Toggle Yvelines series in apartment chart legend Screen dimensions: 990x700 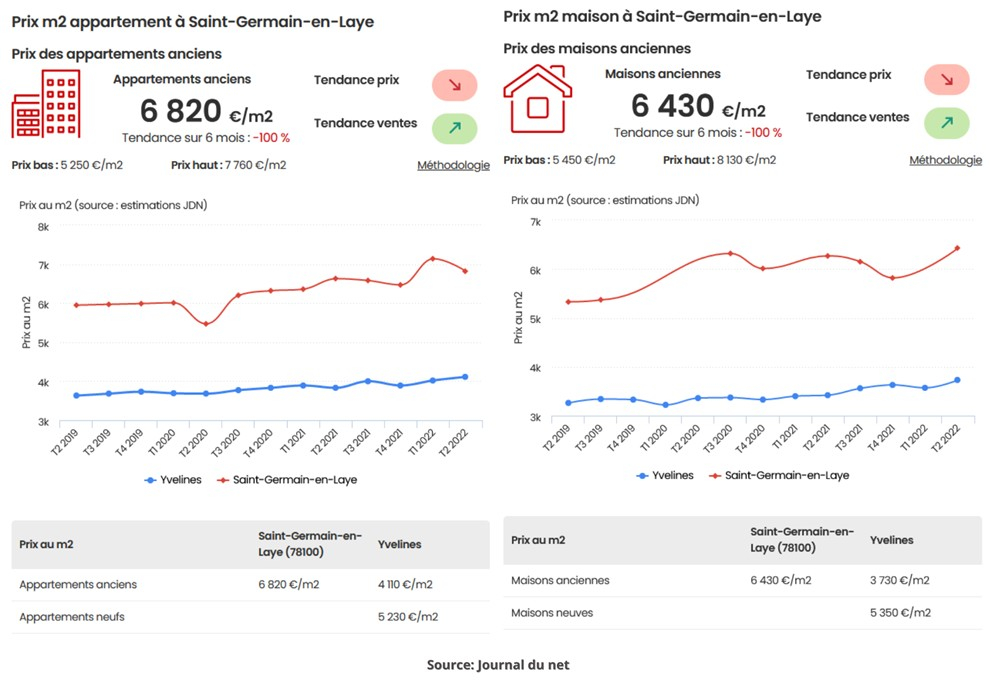point(173,480)
